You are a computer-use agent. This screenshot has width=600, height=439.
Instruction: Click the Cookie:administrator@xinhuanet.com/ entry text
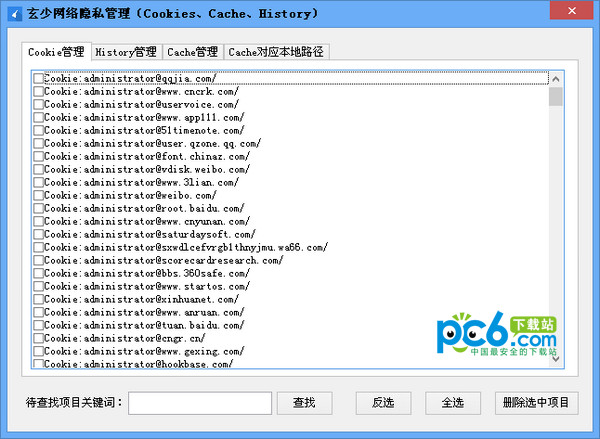[142, 300]
